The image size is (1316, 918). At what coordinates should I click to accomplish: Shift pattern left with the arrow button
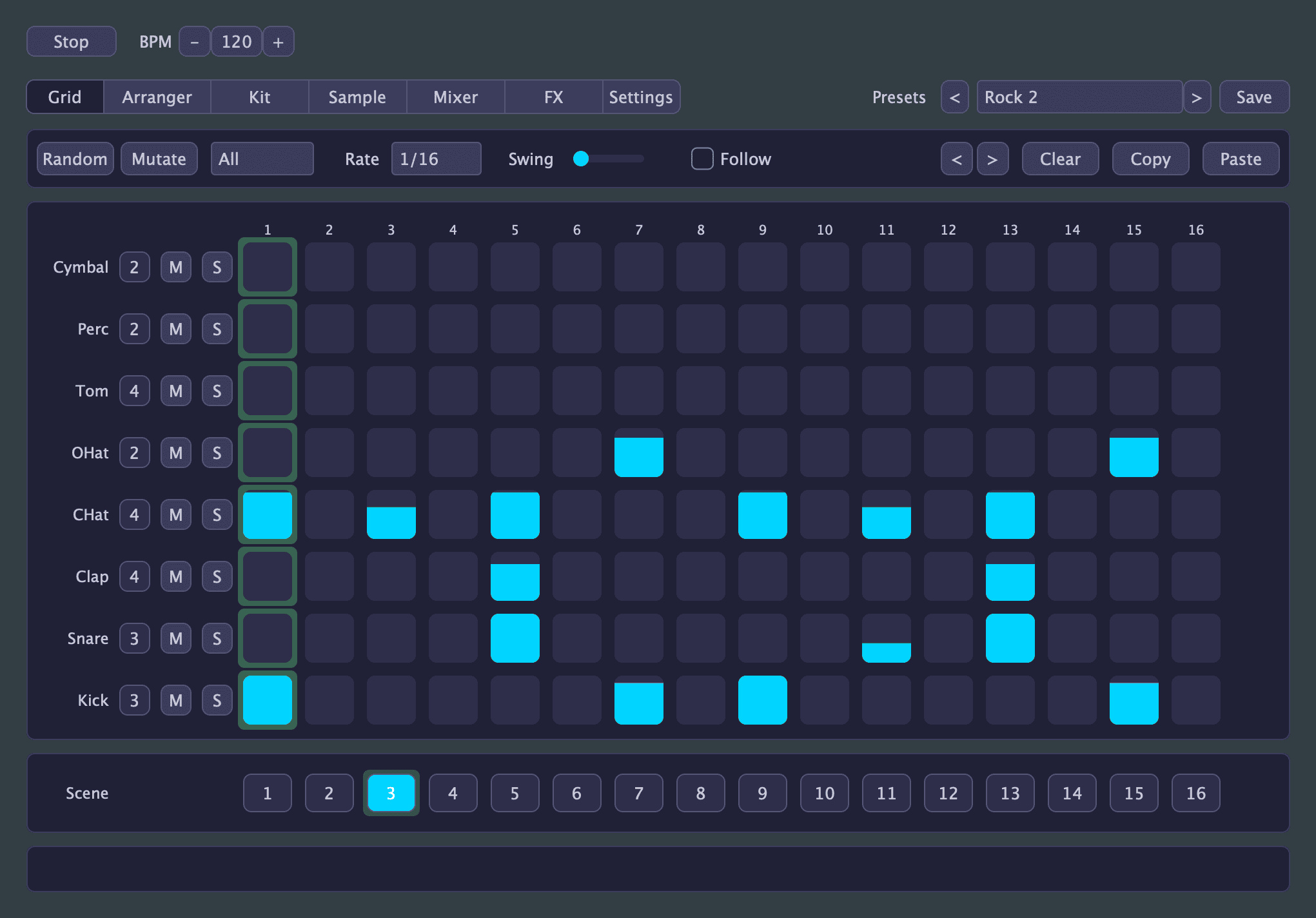957,159
